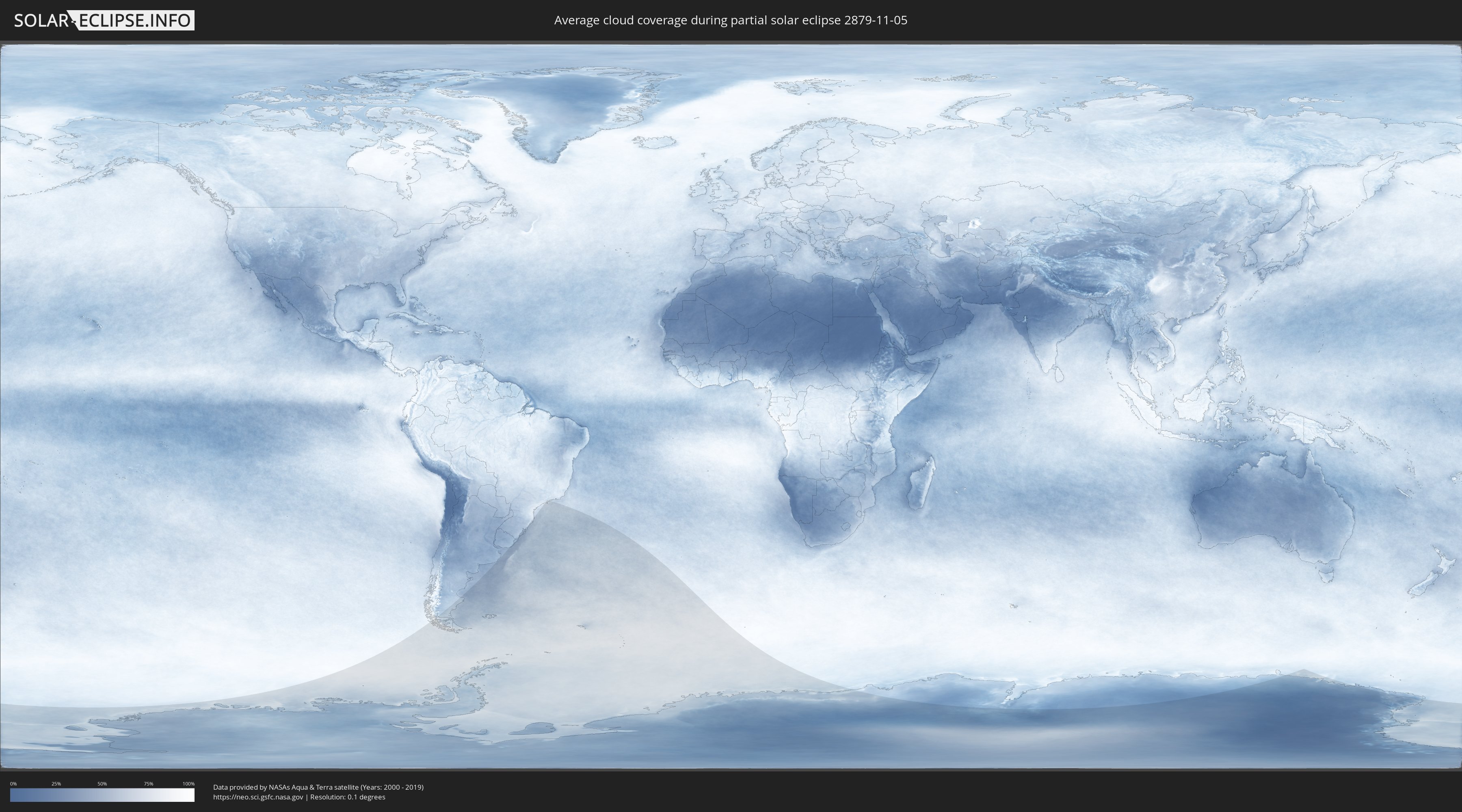The height and width of the screenshot is (812, 1462).
Task: Click the title 'Average cloud coverage during partial solar eclipse 2879-11-05'
Action: (731, 20)
